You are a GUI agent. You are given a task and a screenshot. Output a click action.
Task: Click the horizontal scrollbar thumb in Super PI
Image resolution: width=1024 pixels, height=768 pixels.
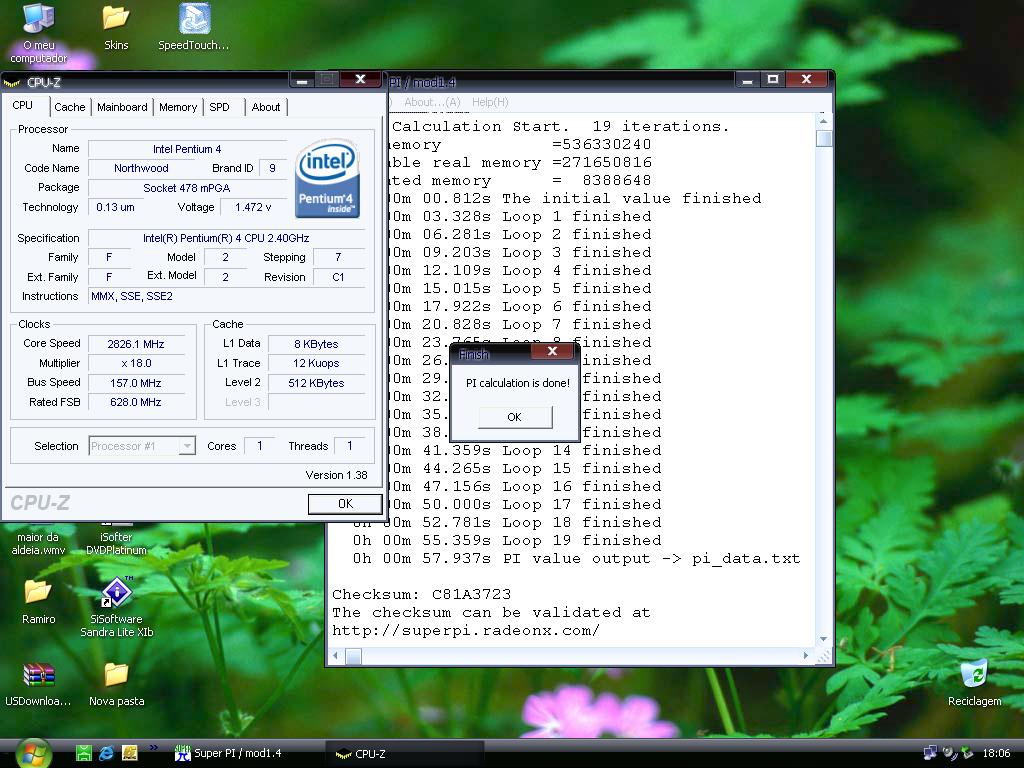point(353,656)
